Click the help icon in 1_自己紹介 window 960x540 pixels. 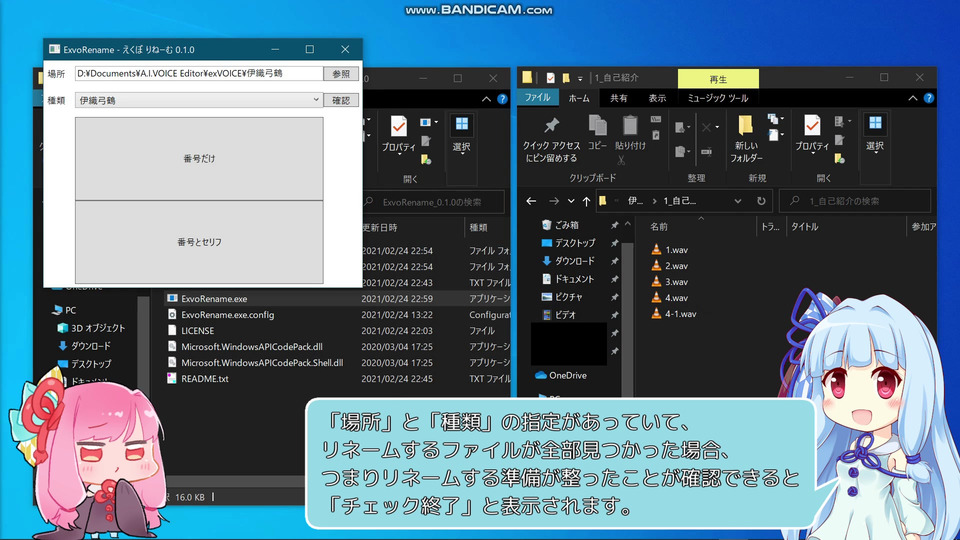click(x=928, y=98)
